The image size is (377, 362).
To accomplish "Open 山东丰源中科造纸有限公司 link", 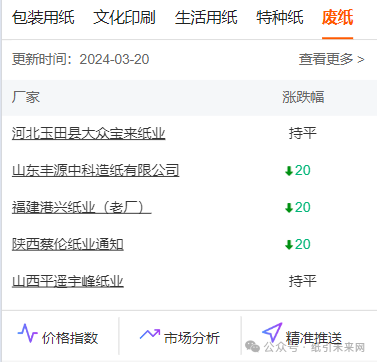I will click(96, 170).
